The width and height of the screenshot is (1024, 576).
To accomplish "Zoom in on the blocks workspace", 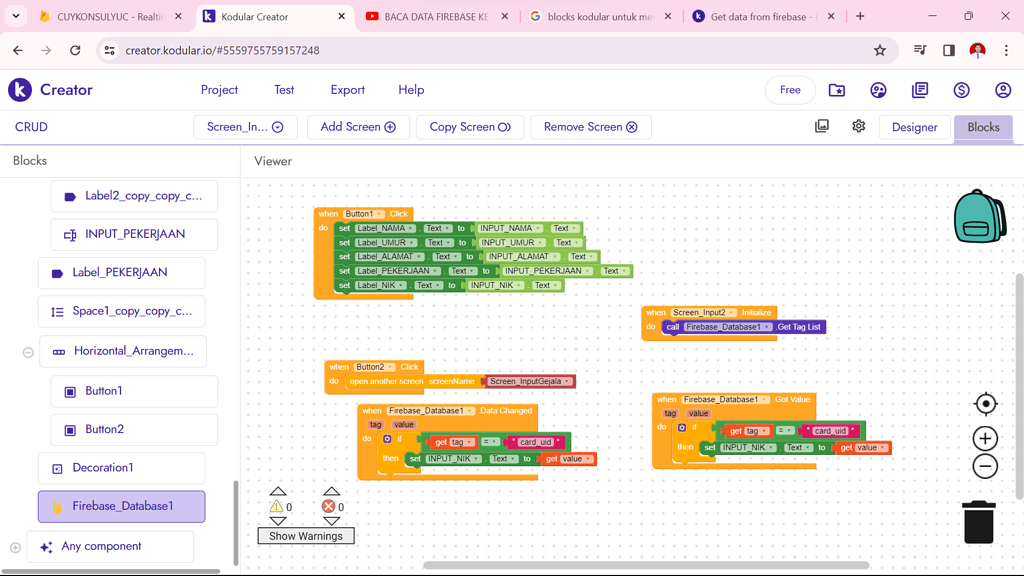I will tap(985, 438).
